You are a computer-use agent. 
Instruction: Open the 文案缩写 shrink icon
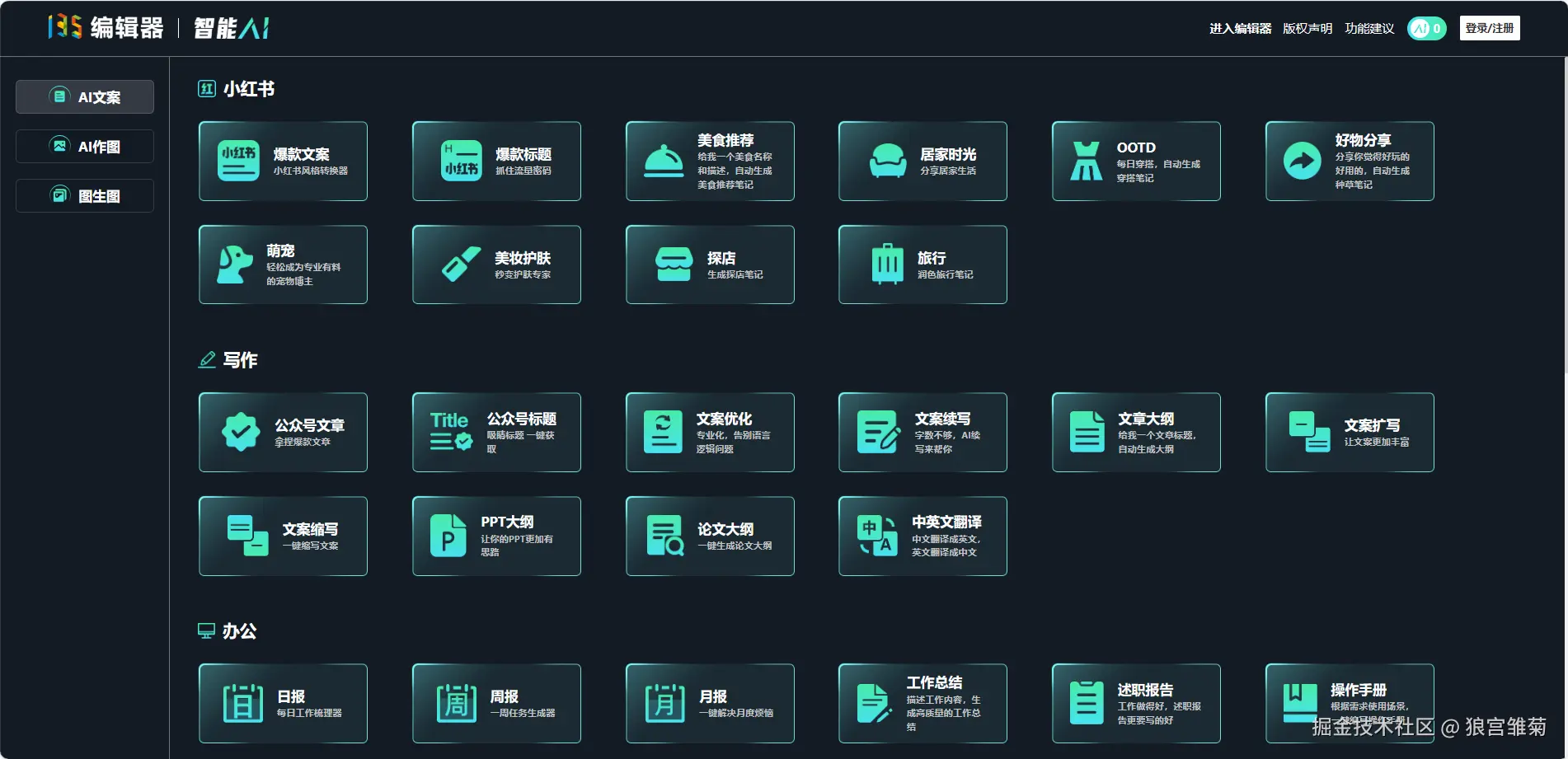[248, 536]
